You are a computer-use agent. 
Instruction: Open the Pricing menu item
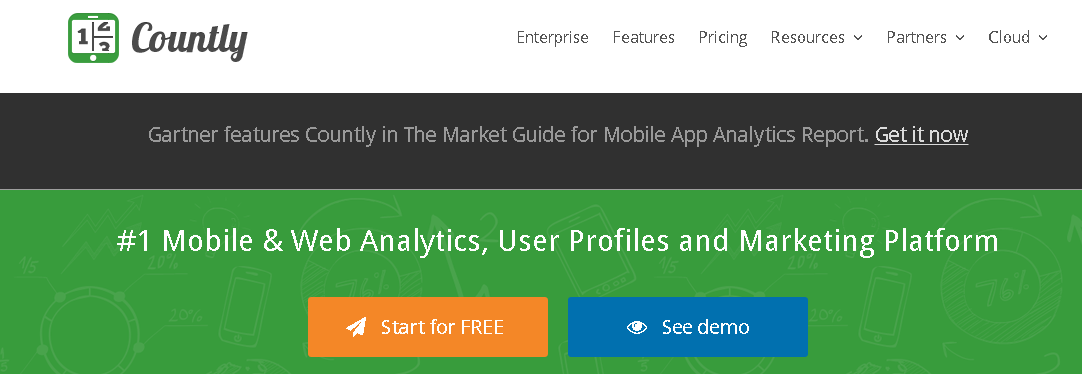(722, 37)
